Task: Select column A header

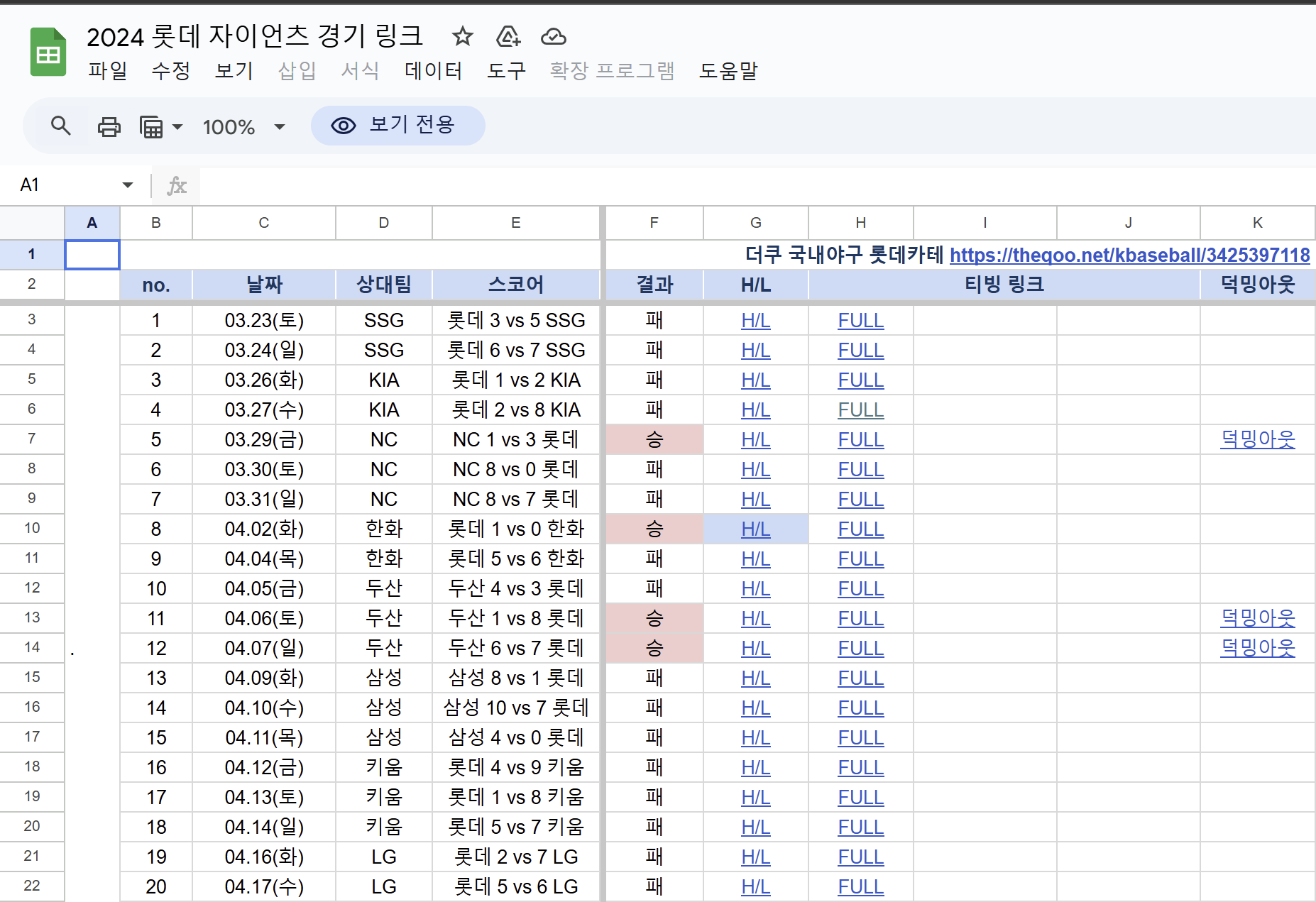Action: point(92,223)
